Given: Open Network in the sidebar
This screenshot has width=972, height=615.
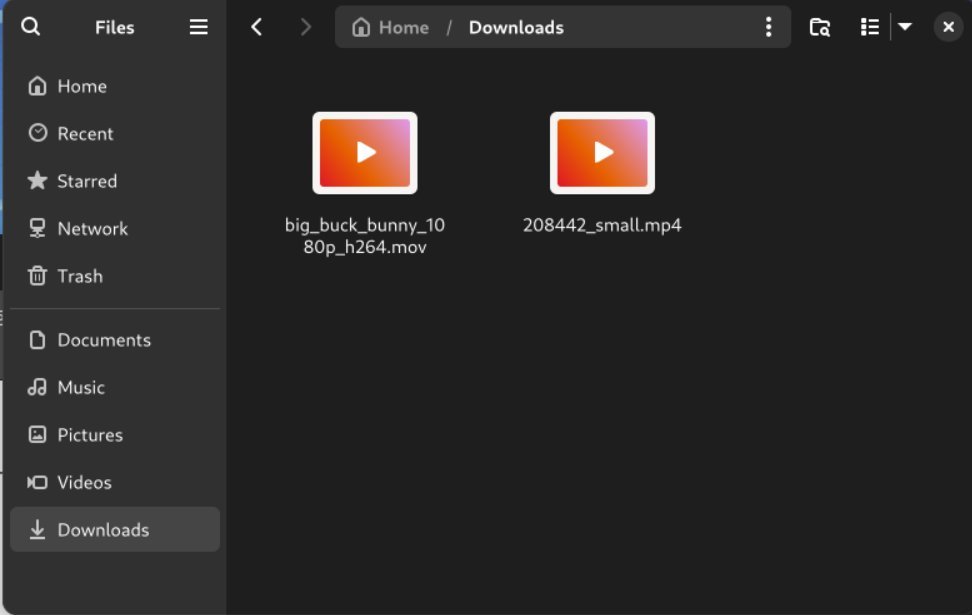Looking at the screenshot, I should click(x=115, y=228).
